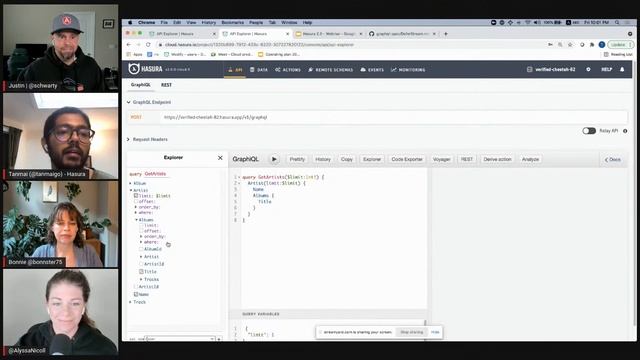This screenshot has height=360, width=640.
Task: Expand the where argument under Albums
Action: point(141,242)
